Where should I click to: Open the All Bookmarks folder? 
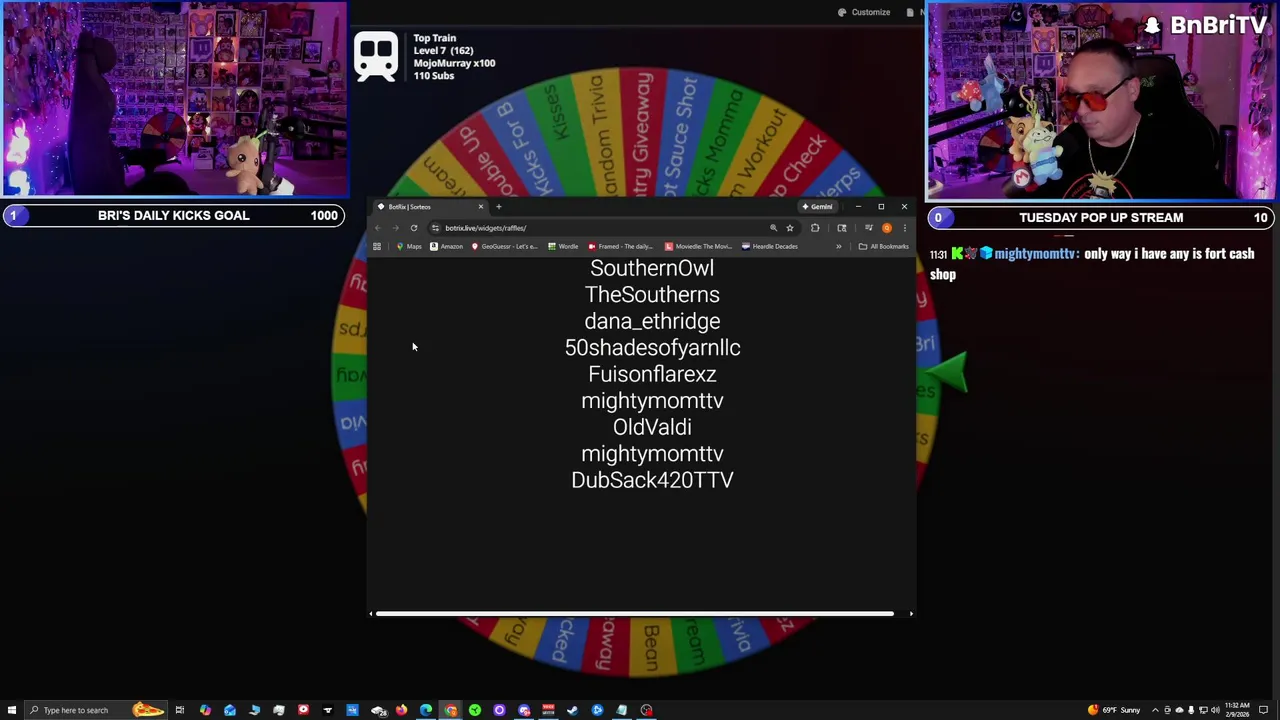884,246
